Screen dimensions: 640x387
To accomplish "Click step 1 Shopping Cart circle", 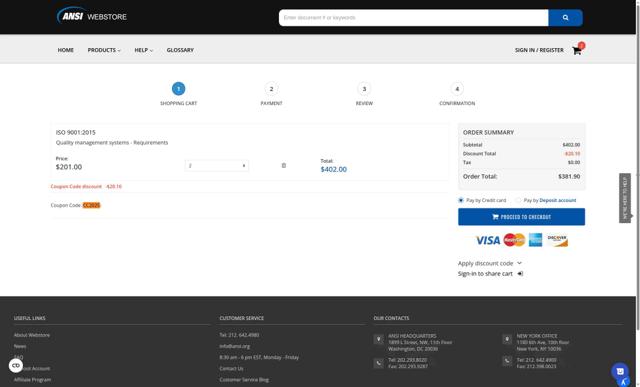I will (x=178, y=89).
